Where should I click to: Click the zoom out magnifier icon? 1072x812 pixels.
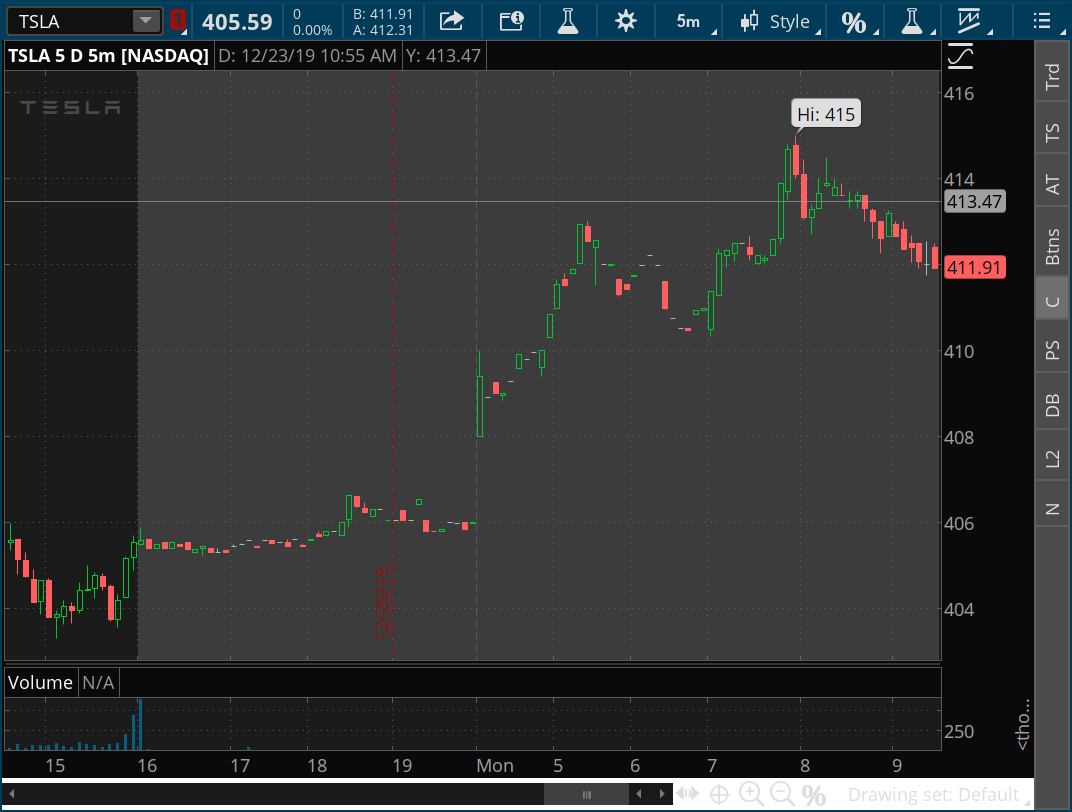pyautogui.click(x=782, y=794)
